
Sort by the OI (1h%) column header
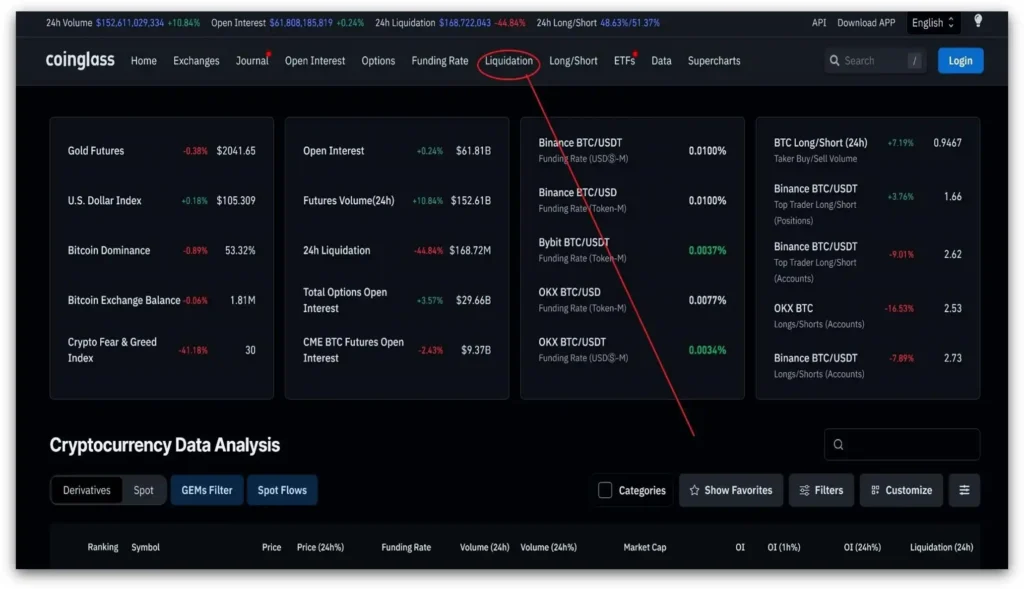click(784, 547)
